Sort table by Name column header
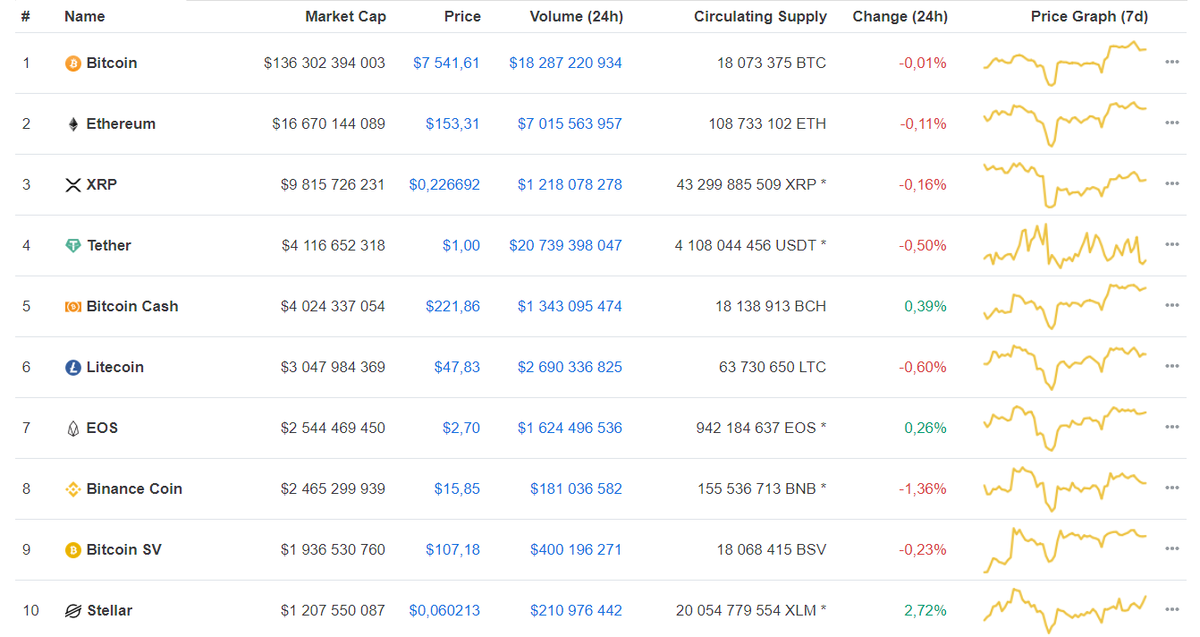 click(x=84, y=17)
